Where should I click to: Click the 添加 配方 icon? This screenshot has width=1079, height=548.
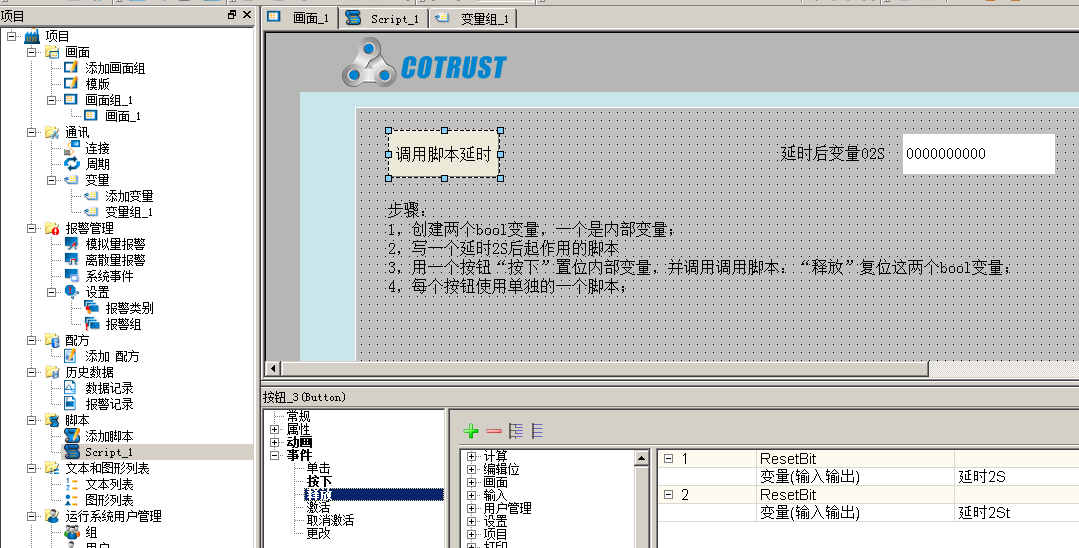click(70, 356)
